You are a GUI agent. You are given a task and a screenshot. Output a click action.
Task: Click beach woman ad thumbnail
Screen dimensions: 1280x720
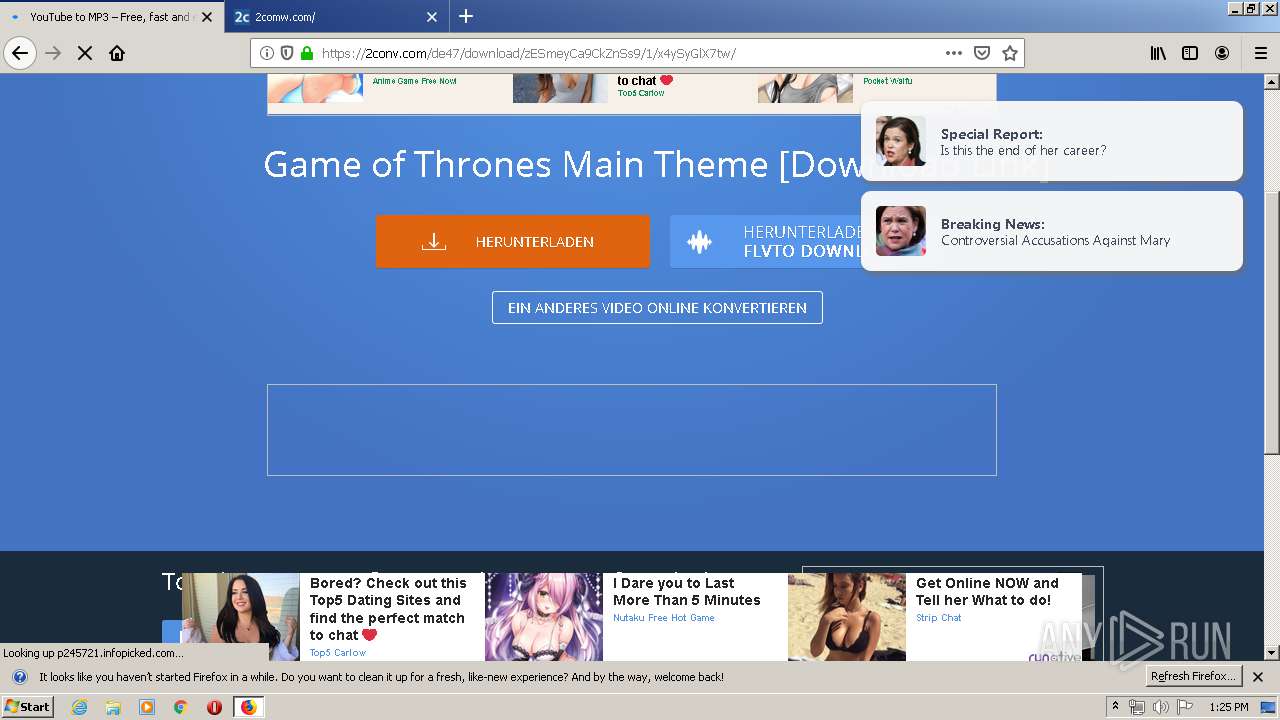pyautogui.click(x=847, y=617)
